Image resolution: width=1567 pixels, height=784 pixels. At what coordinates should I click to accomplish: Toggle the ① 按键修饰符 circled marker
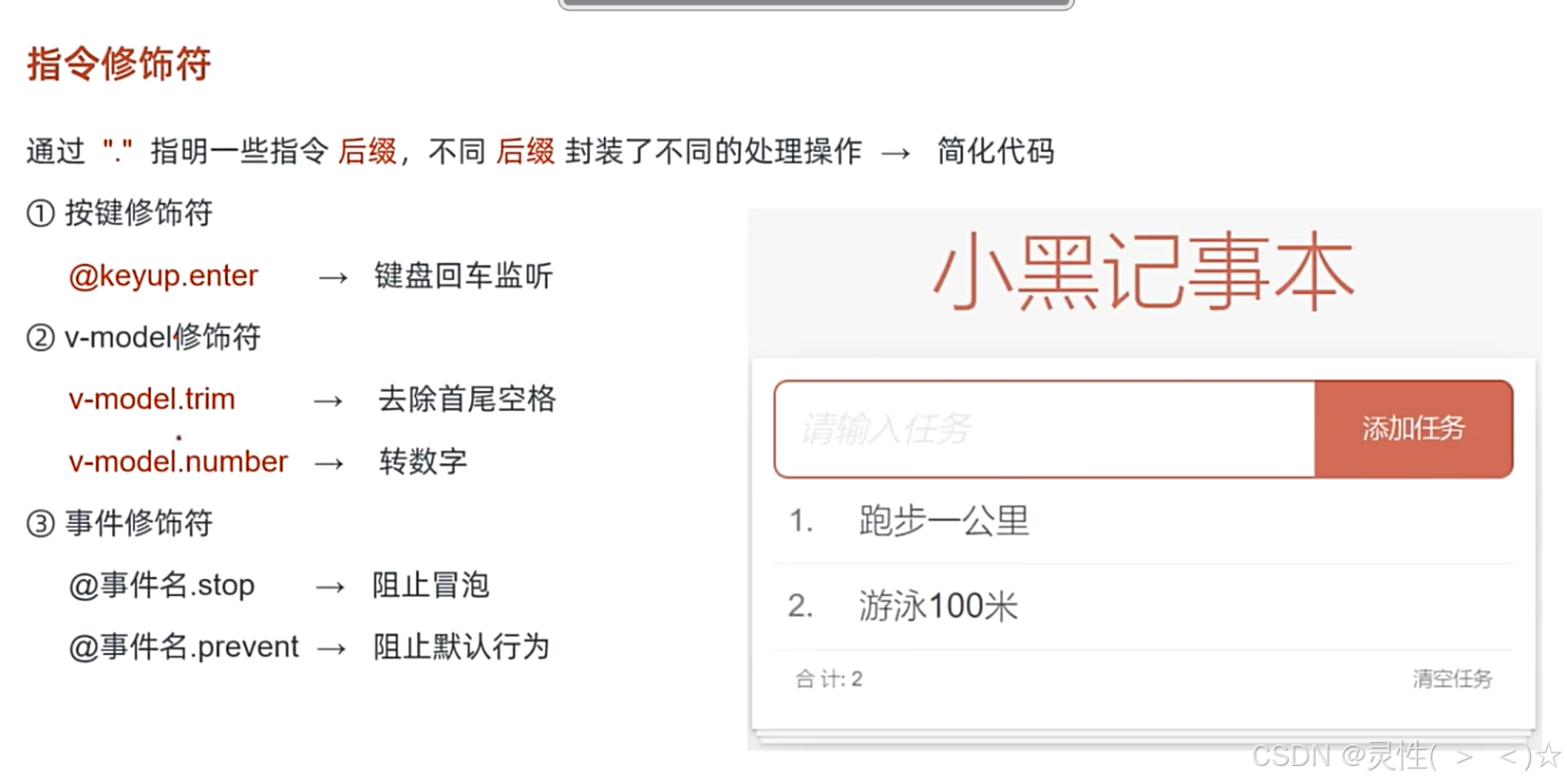coord(37,213)
